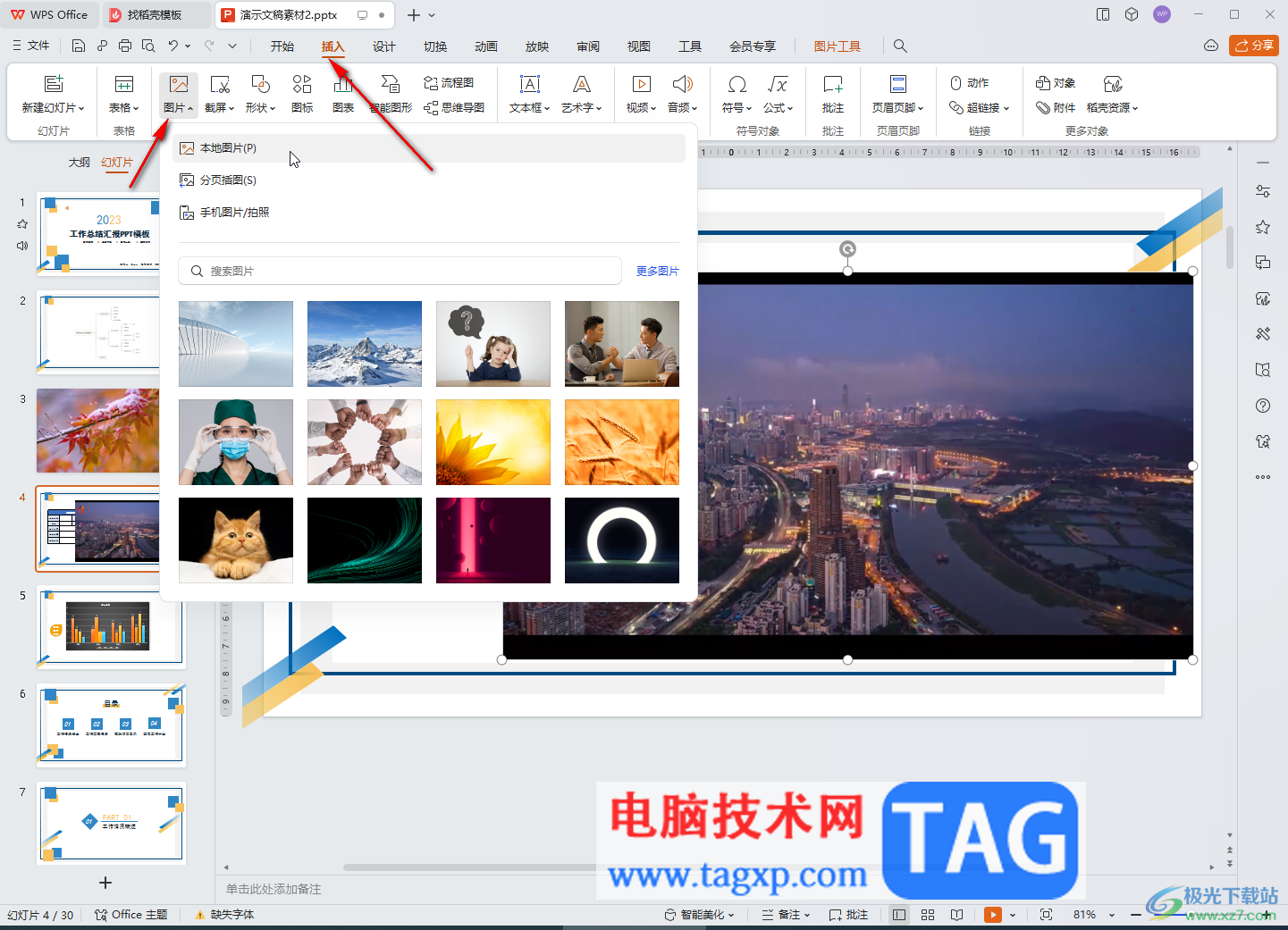Click the Screenshot tool icon
Image resolution: width=1288 pixels, height=930 pixels.
coord(220,84)
